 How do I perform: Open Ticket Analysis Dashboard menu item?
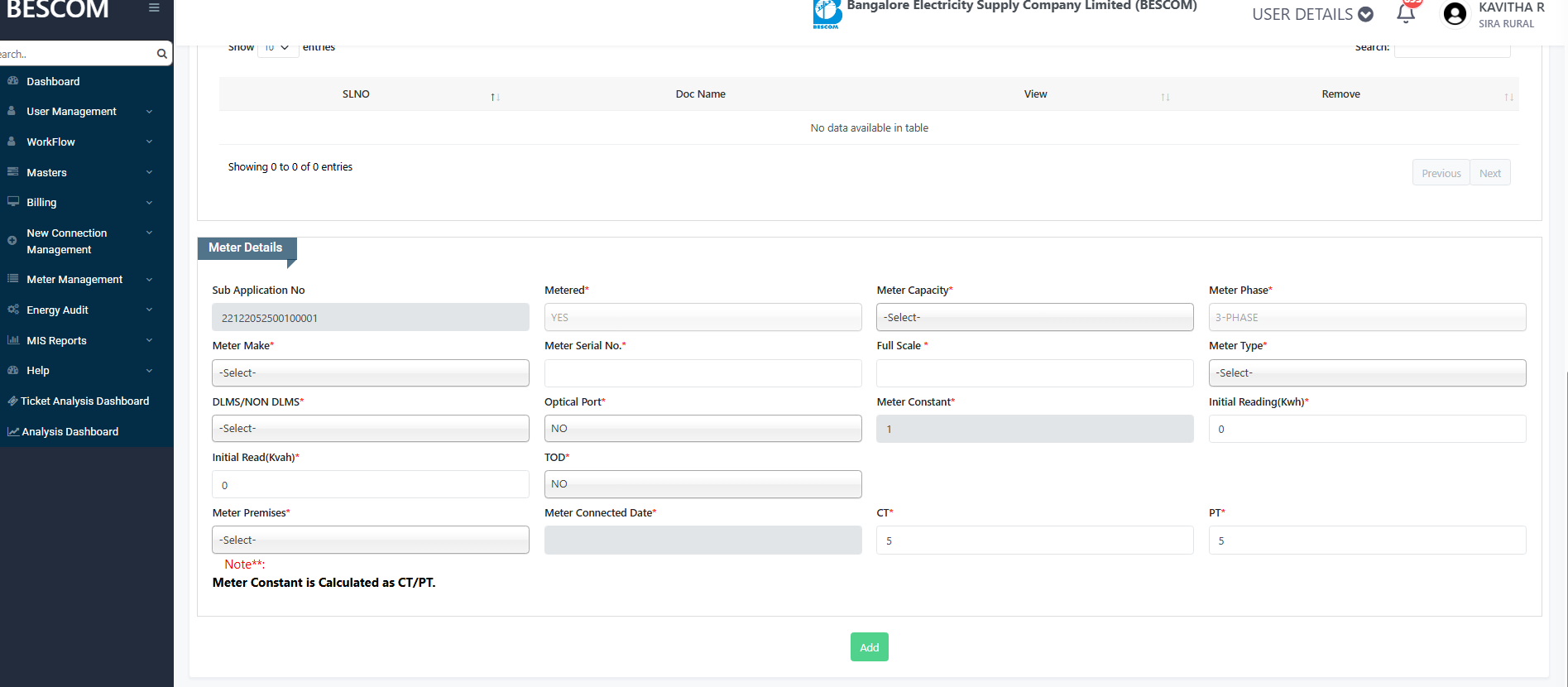[84, 401]
